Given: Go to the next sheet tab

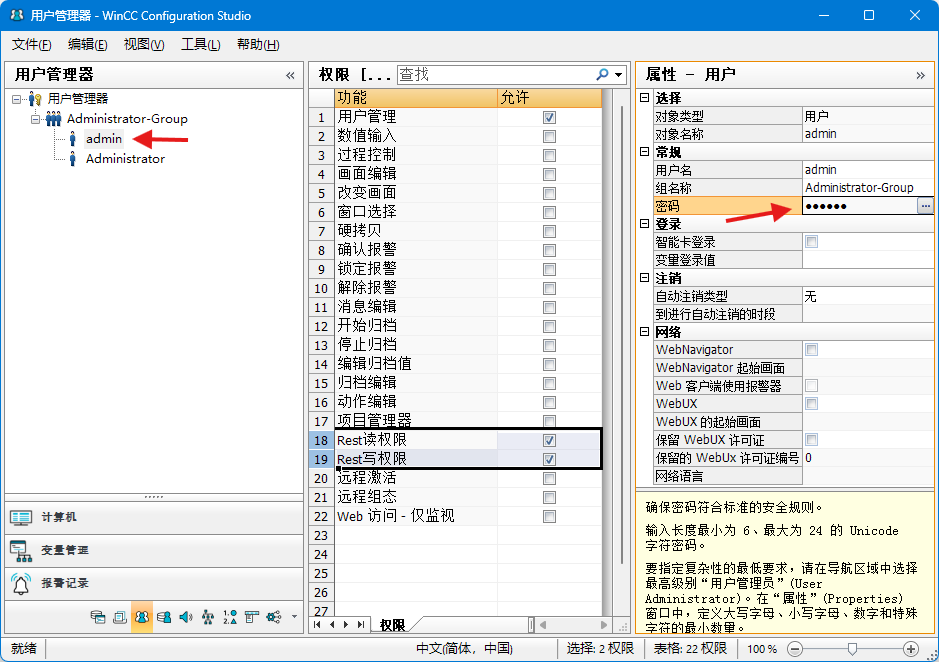Looking at the screenshot, I should coord(346,625).
